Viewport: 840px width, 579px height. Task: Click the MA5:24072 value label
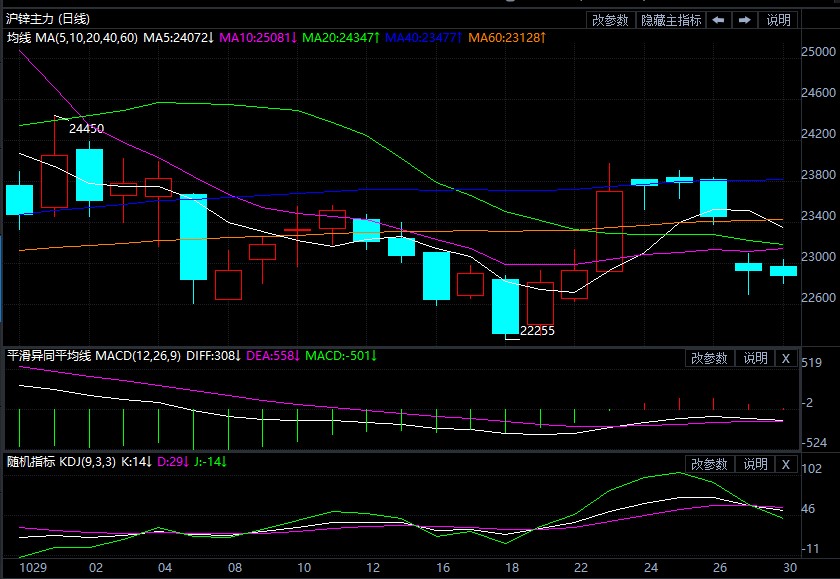coord(179,38)
